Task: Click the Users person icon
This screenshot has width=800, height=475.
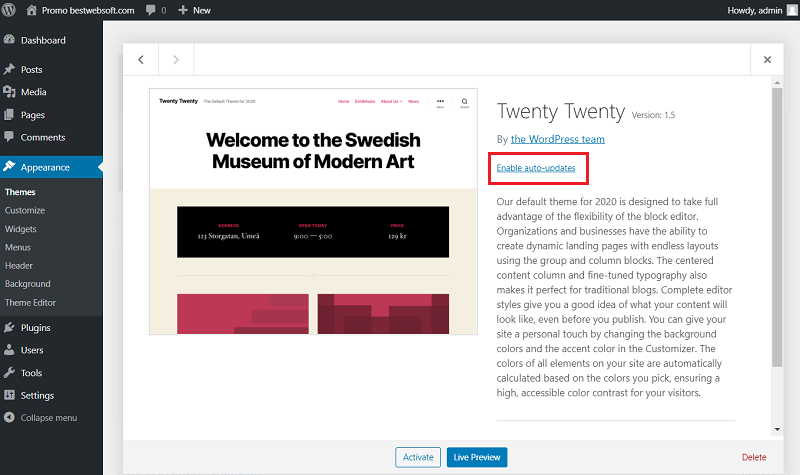Action: click(x=9, y=349)
